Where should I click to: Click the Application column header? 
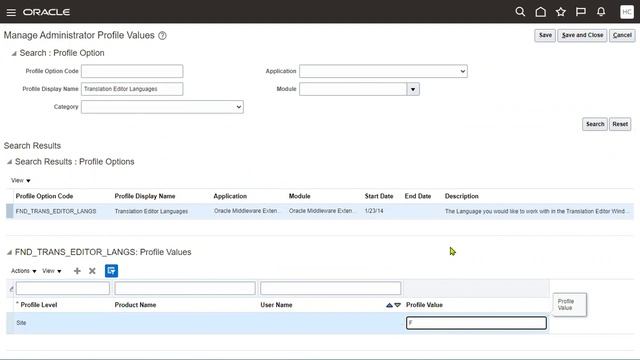pyautogui.click(x=230, y=196)
